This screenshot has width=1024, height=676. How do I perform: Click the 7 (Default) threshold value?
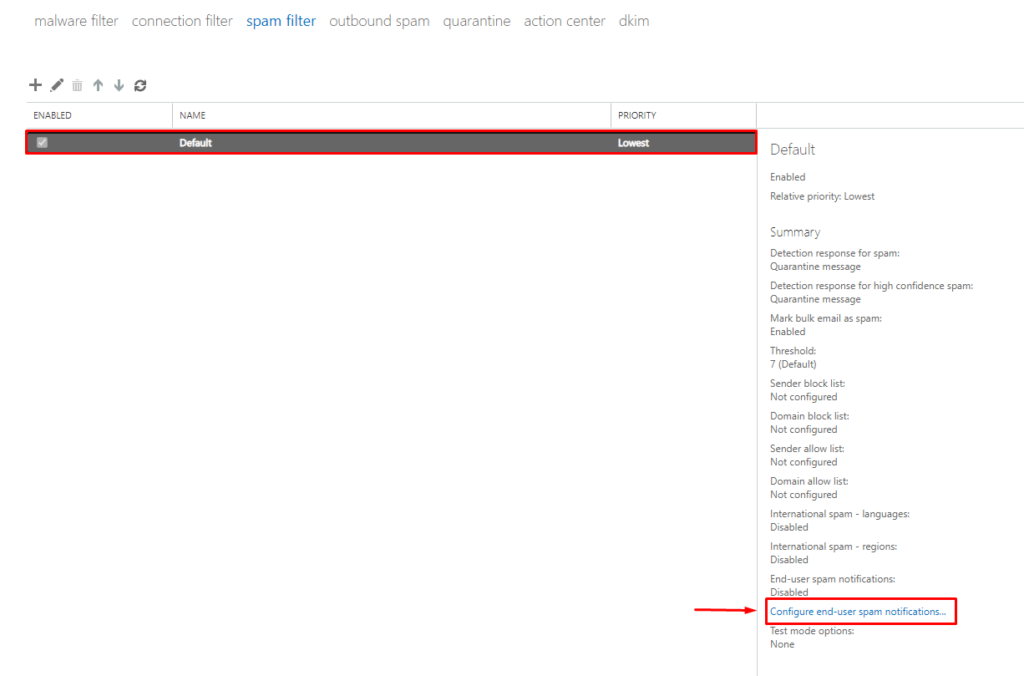pyautogui.click(x=793, y=364)
